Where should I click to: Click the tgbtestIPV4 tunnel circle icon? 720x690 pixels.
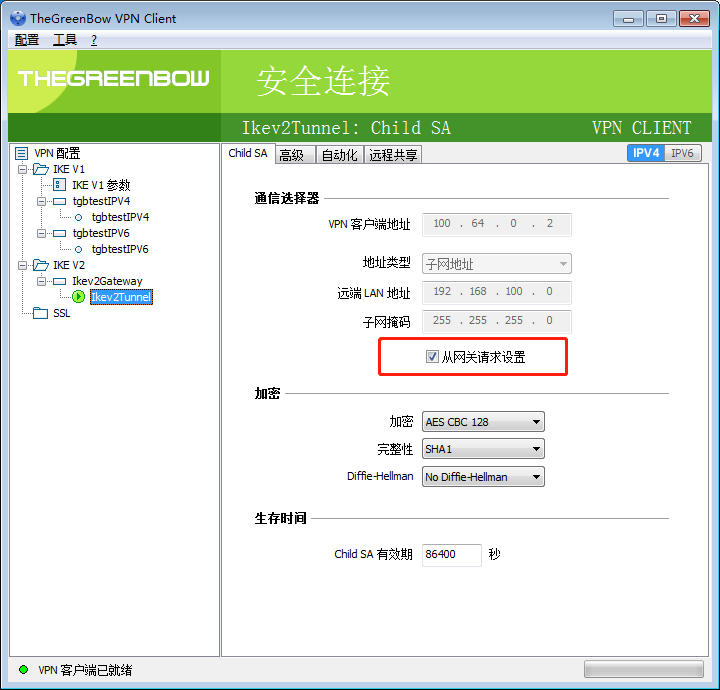79,217
